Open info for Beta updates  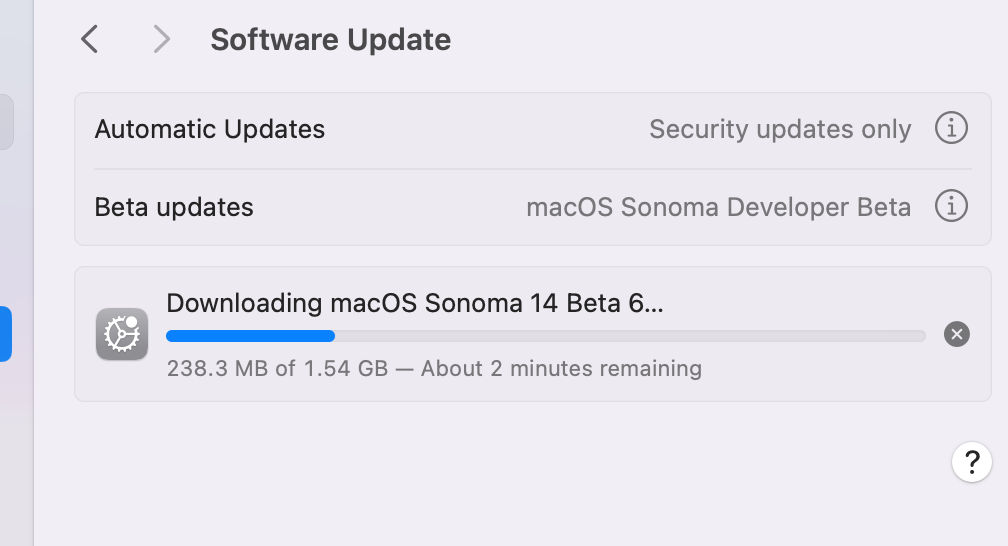click(951, 207)
